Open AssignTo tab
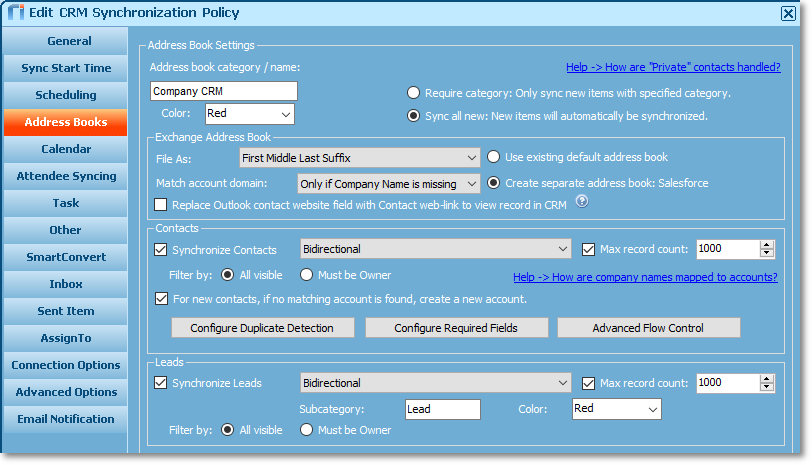Image resolution: width=812 pixels, height=465 pixels. (x=66, y=338)
